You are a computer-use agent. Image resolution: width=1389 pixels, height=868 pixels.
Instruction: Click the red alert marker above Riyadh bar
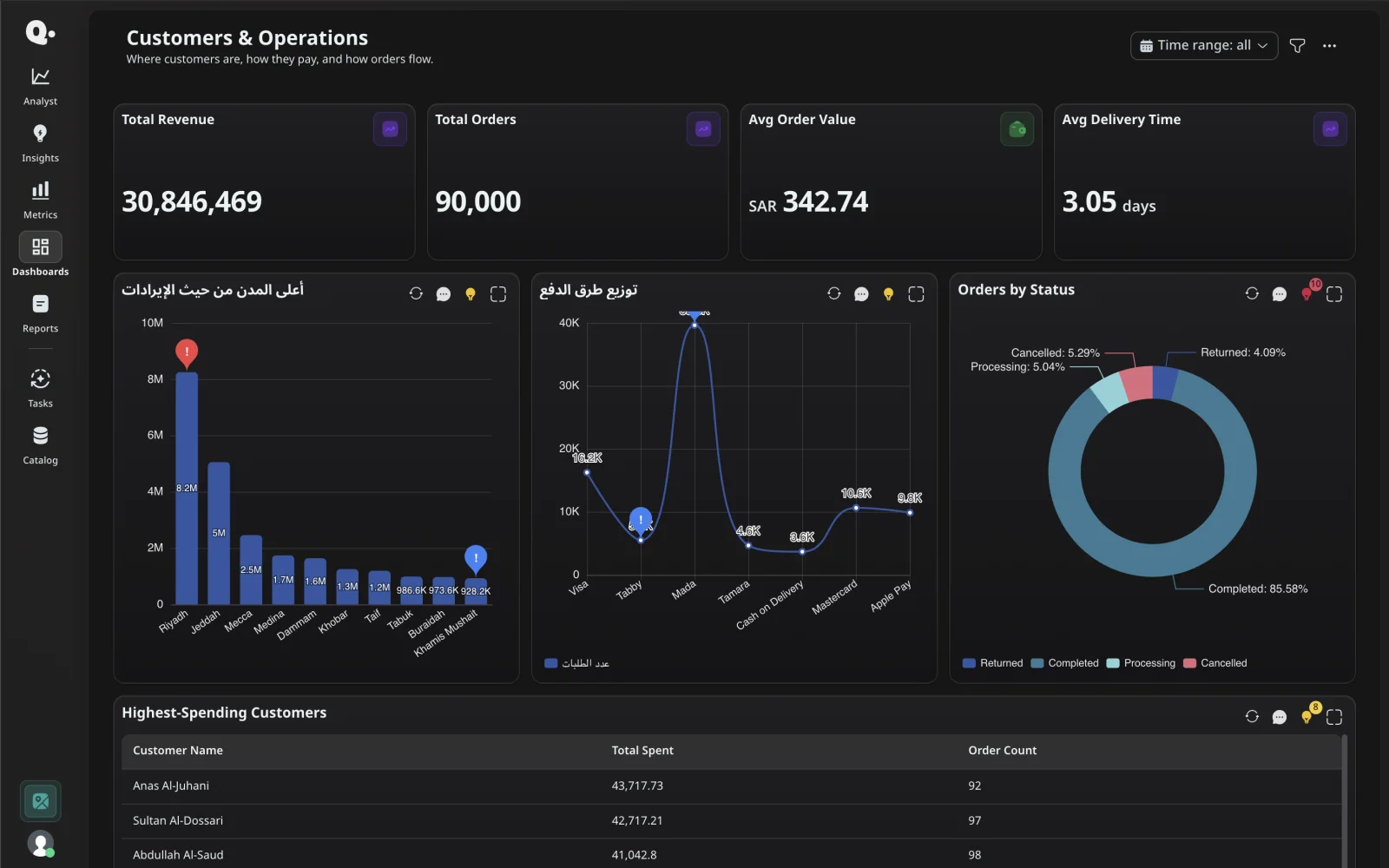pyautogui.click(x=187, y=352)
